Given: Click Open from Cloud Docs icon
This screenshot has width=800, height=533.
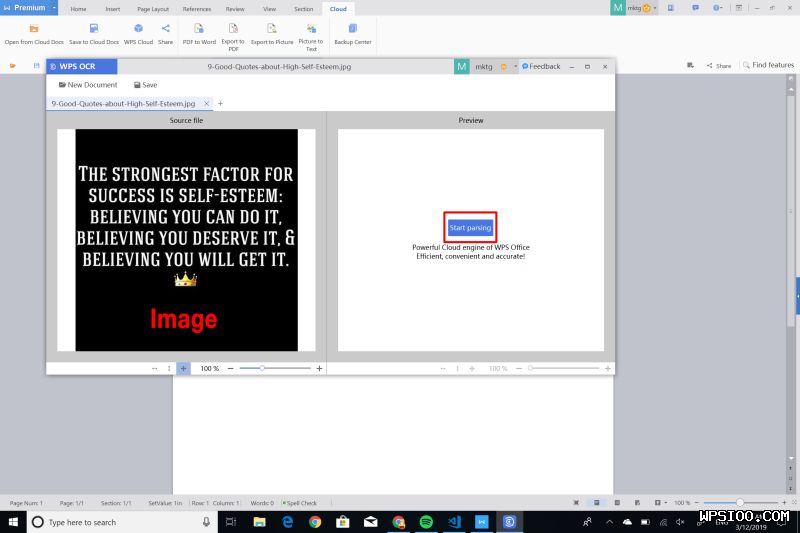Looking at the screenshot, I should 34,29.
